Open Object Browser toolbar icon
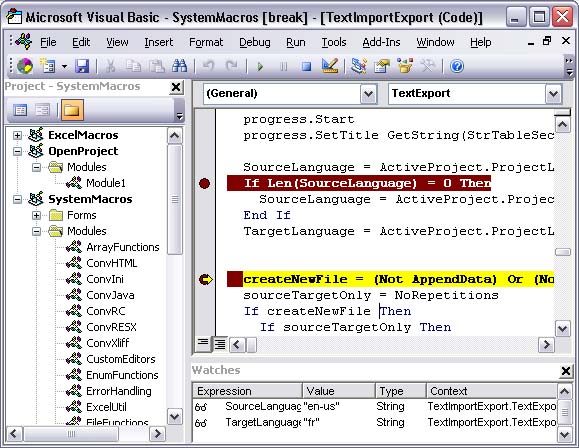 [405, 66]
